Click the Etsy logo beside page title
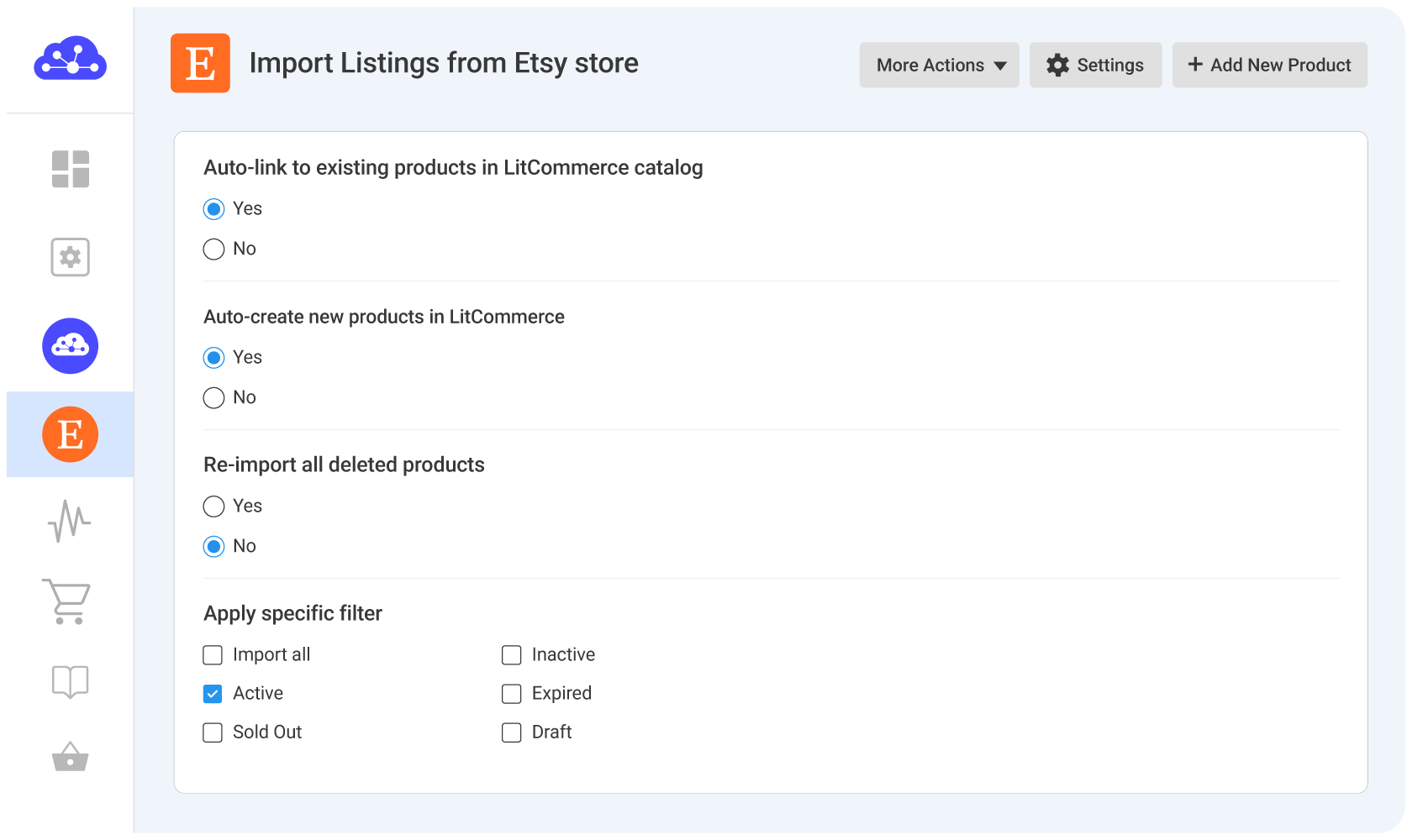 click(200, 63)
